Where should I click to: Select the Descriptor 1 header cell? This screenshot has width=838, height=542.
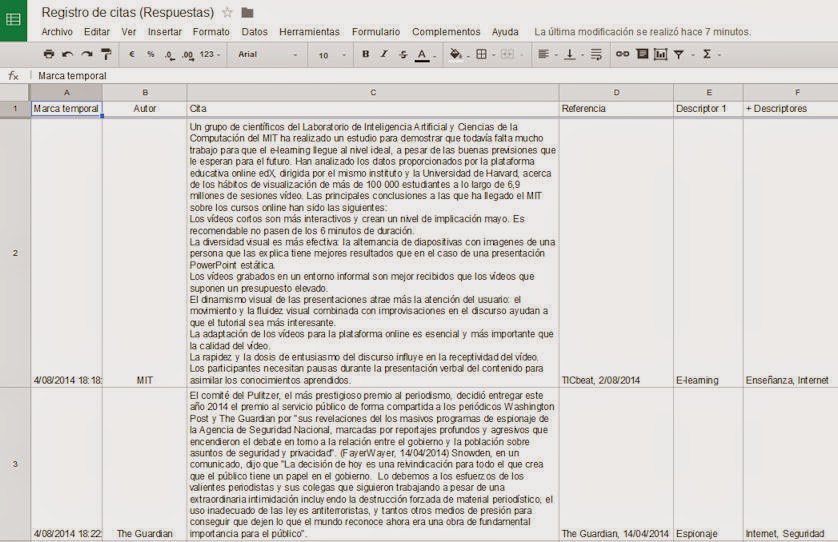[x=709, y=109]
